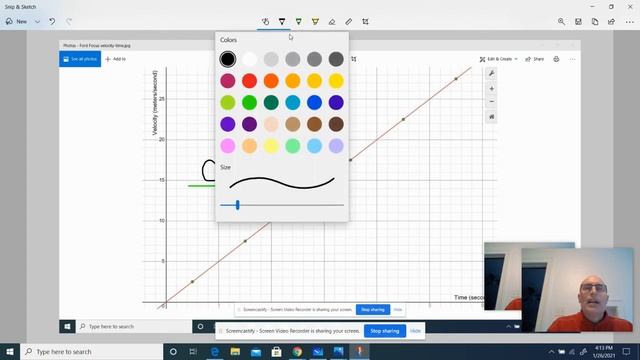Click zoom in plus on graph
Screen dimensions: 640x360
point(491,89)
